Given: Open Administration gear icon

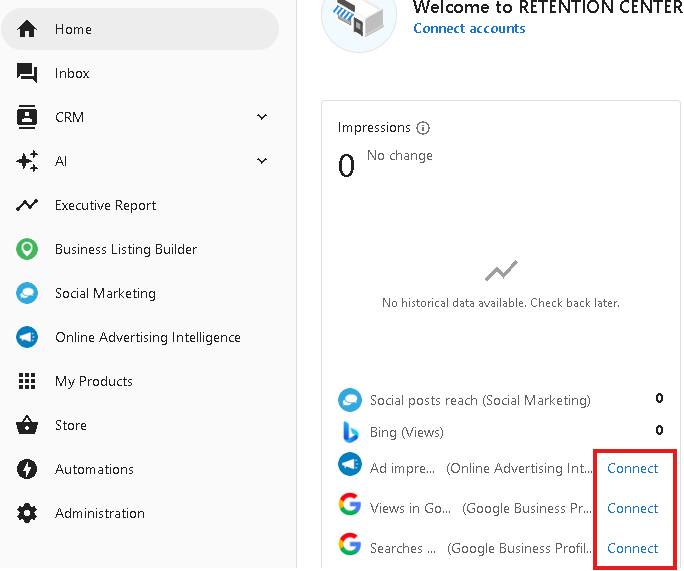Looking at the screenshot, I should (x=27, y=513).
